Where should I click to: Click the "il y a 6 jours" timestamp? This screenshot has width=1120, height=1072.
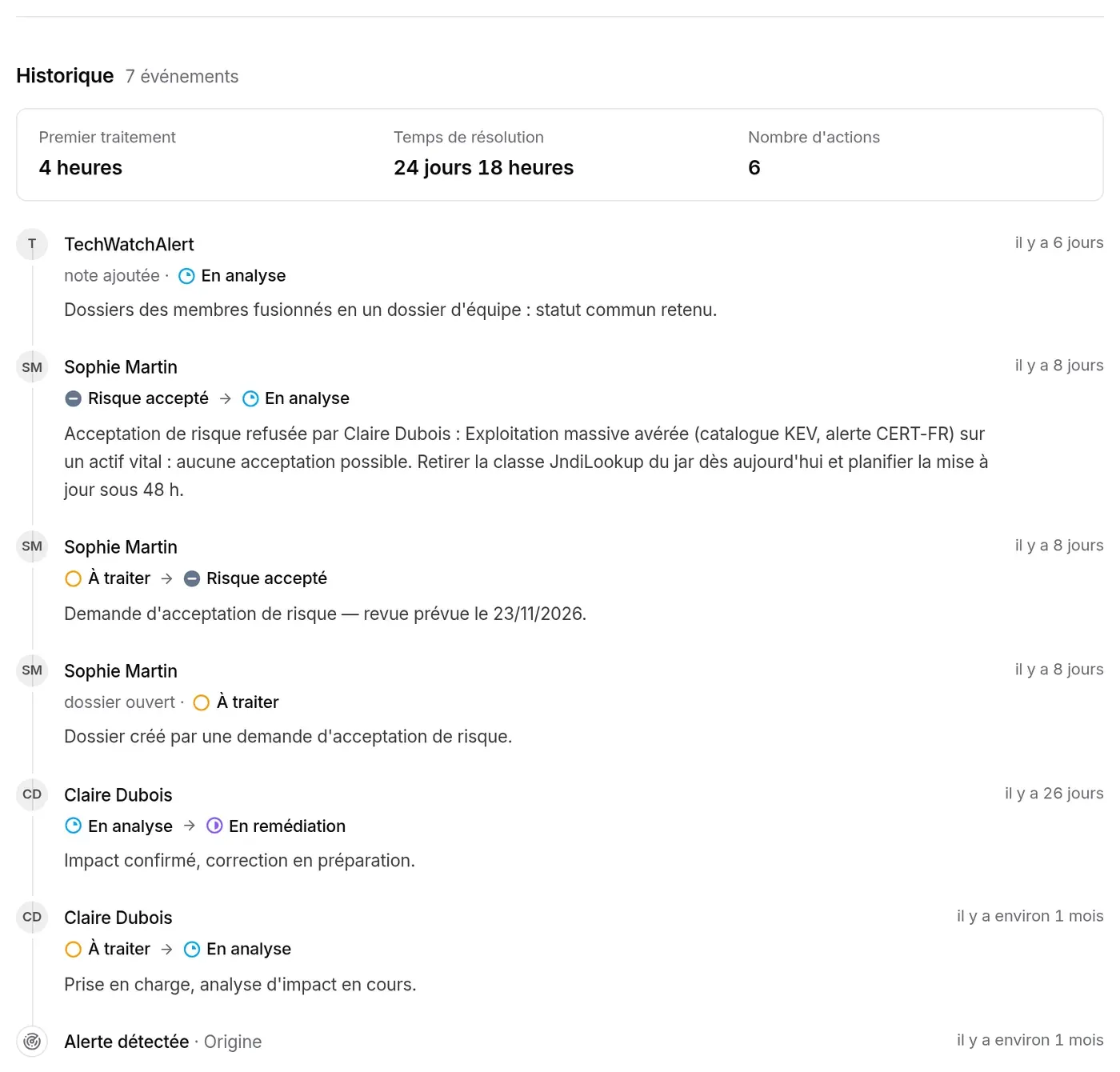pyautogui.click(x=1059, y=242)
